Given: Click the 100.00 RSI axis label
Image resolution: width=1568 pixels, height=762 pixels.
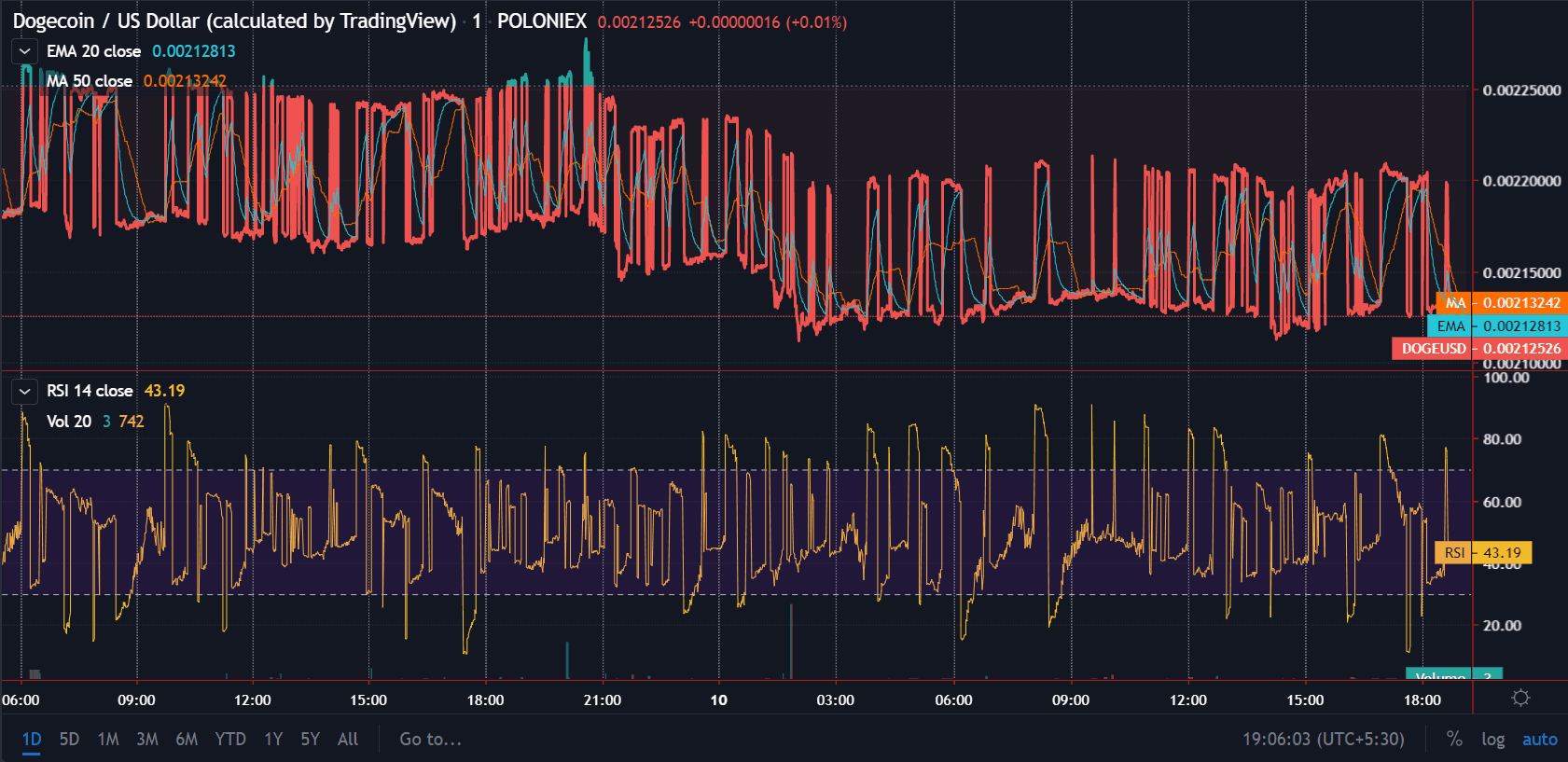Looking at the screenshot, I should coord(1506,378).
